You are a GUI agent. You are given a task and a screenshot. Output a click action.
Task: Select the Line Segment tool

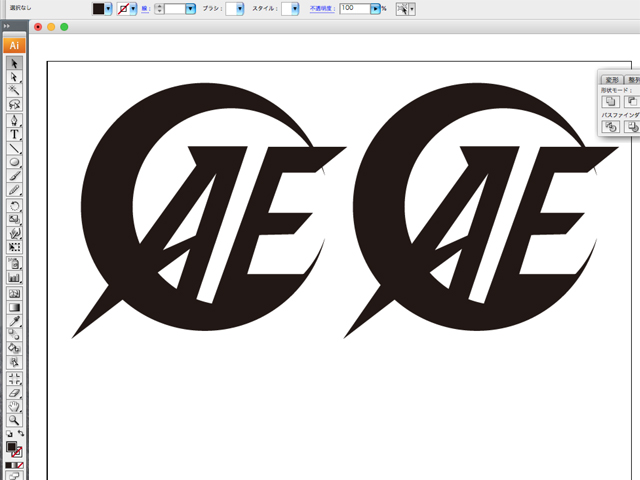coord(14,148)
